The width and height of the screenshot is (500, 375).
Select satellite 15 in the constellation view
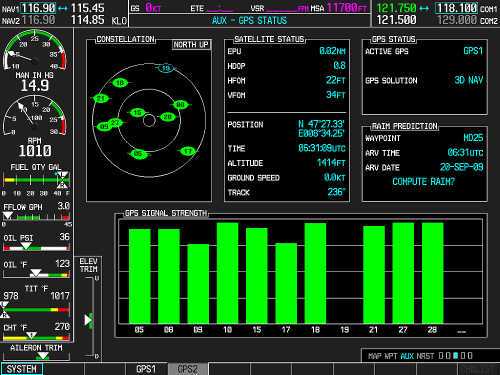coord(137,113)
